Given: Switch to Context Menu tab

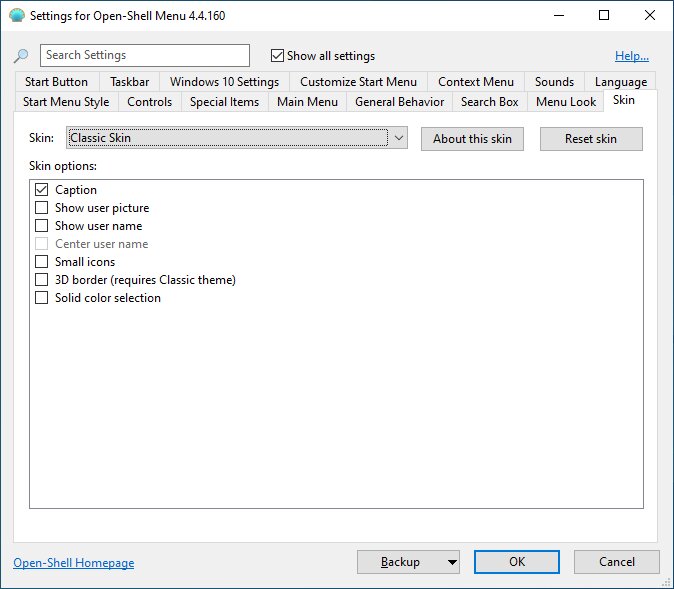Looking at the screenshot, I should click(x=476, y=82).
